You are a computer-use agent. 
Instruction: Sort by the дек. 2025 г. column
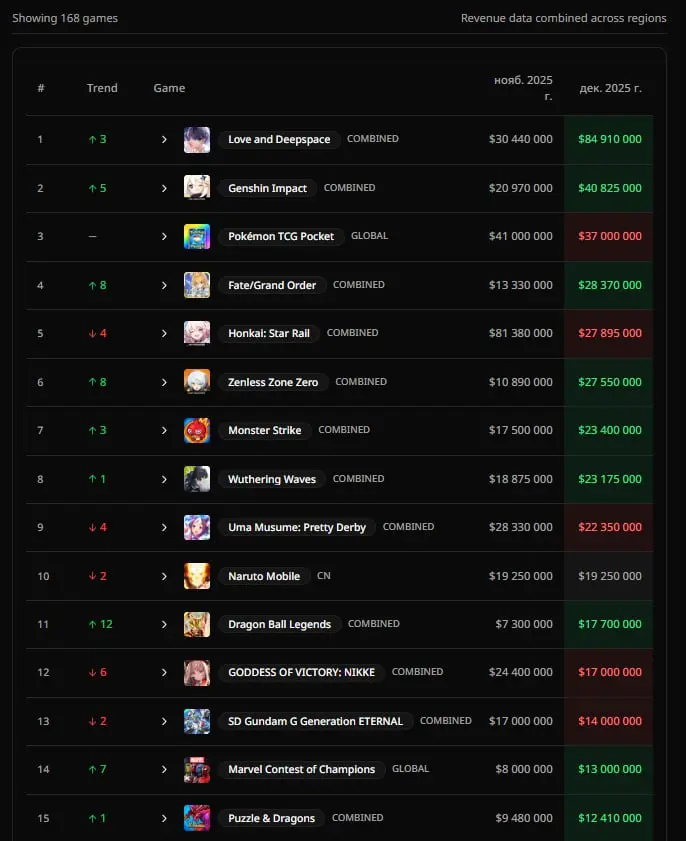[610, 88]
